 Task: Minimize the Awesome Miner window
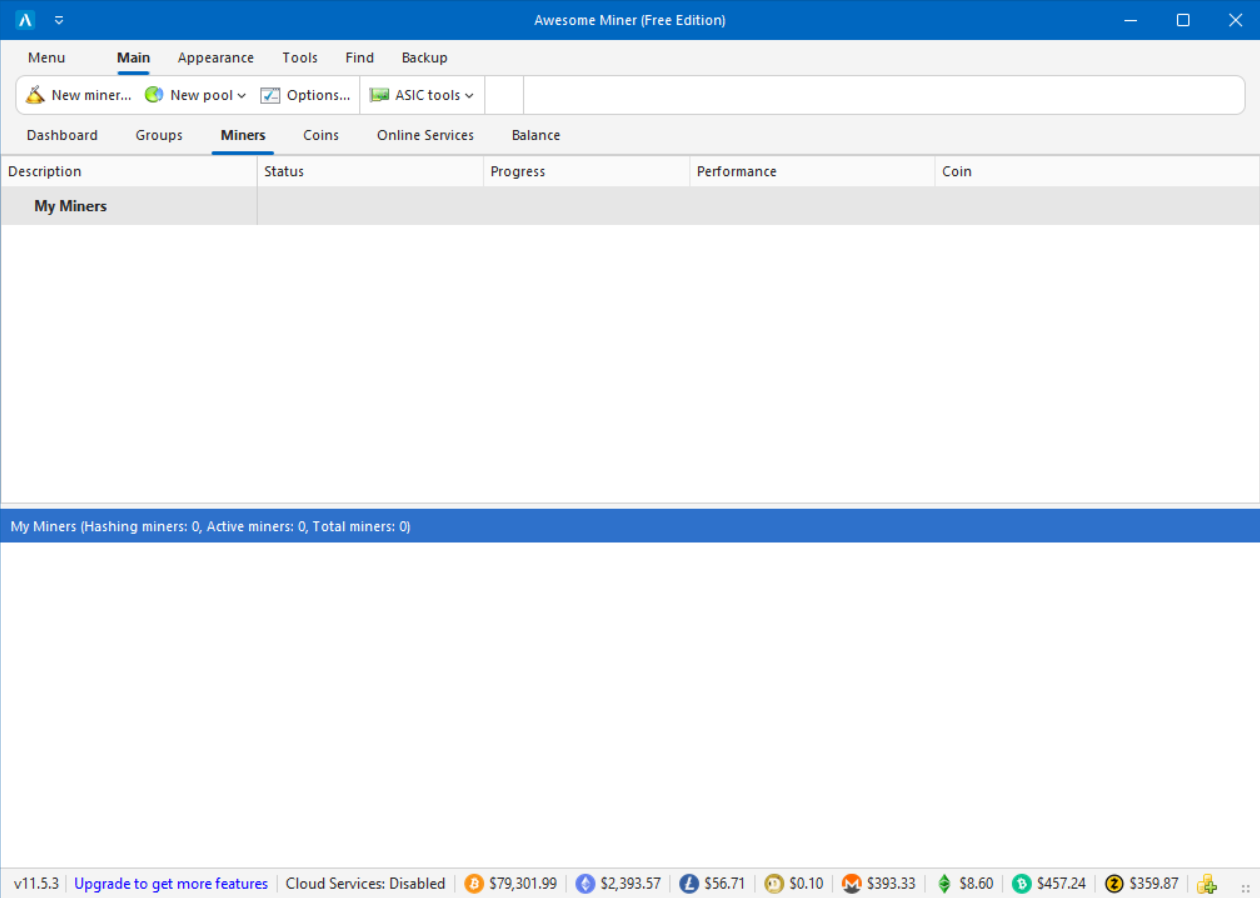tap(1131, 20)
